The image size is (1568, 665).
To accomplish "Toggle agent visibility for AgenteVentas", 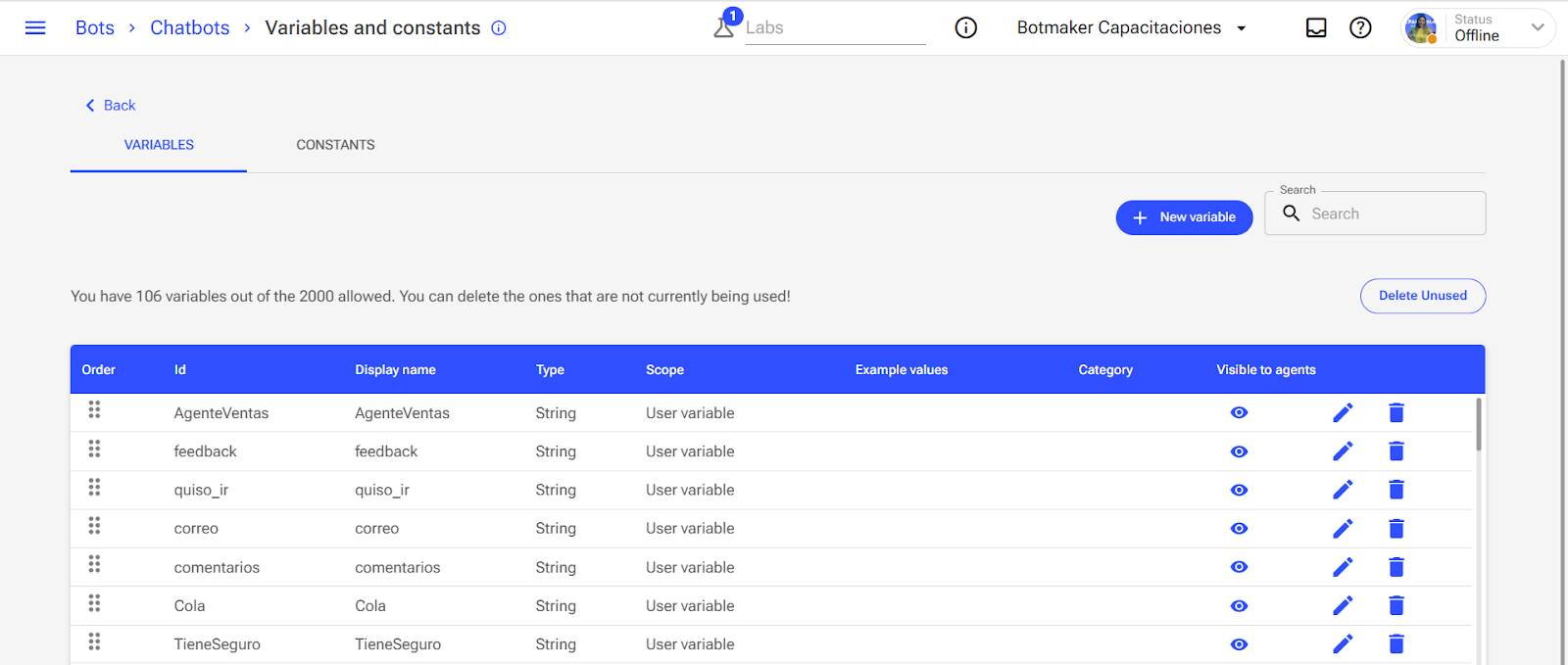I will coord(1239,412).
